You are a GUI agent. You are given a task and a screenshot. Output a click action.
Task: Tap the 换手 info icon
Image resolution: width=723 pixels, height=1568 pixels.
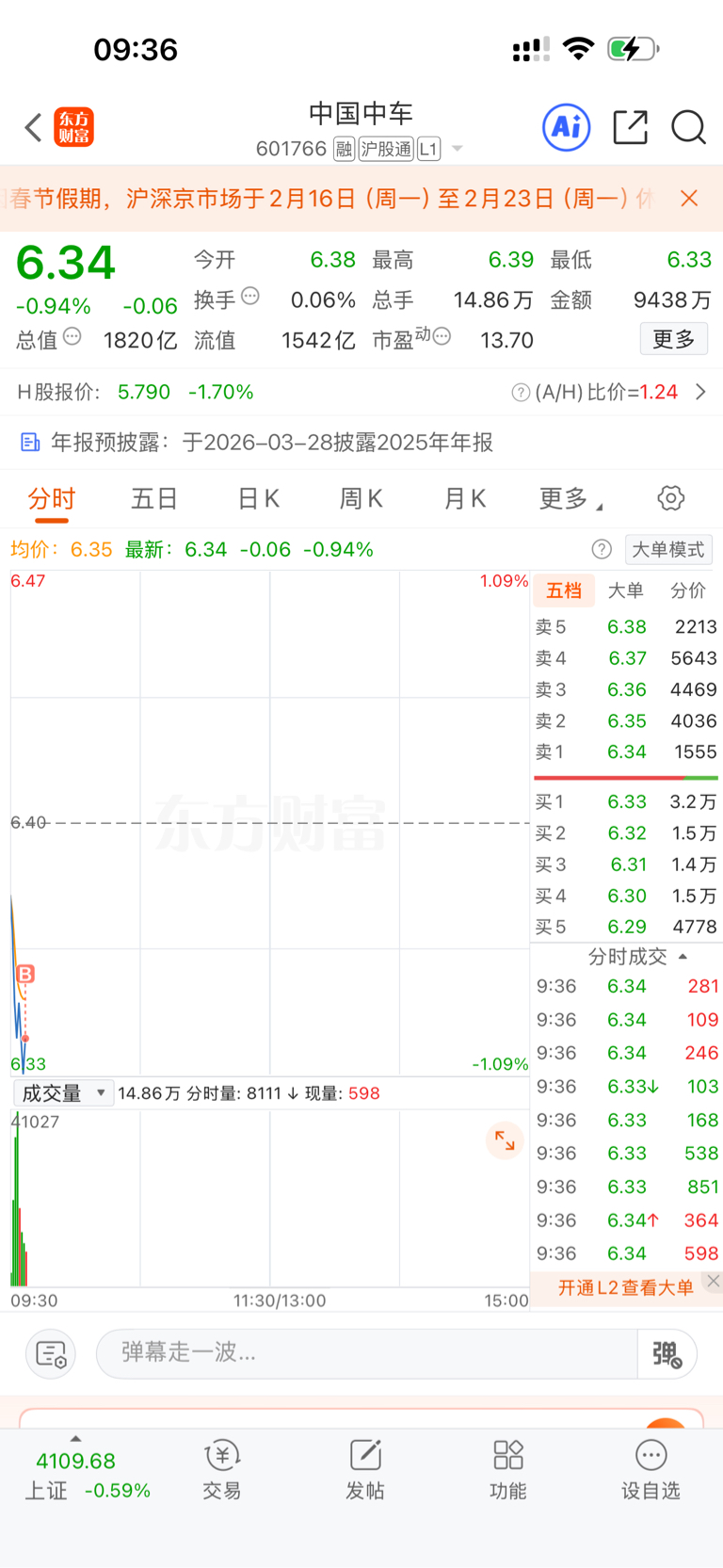[250, 296]
